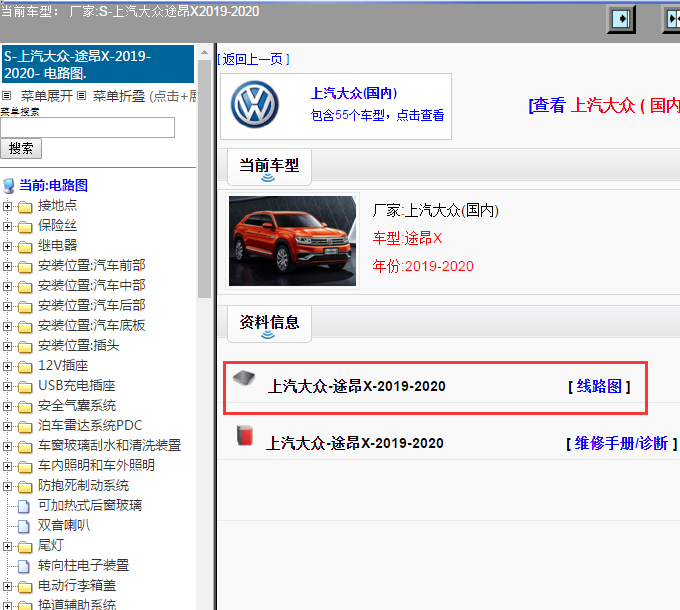This screenshot has height=610, width=680.
Task: Click the 年份:2019-2020 red text
Action: coord(423,266)
